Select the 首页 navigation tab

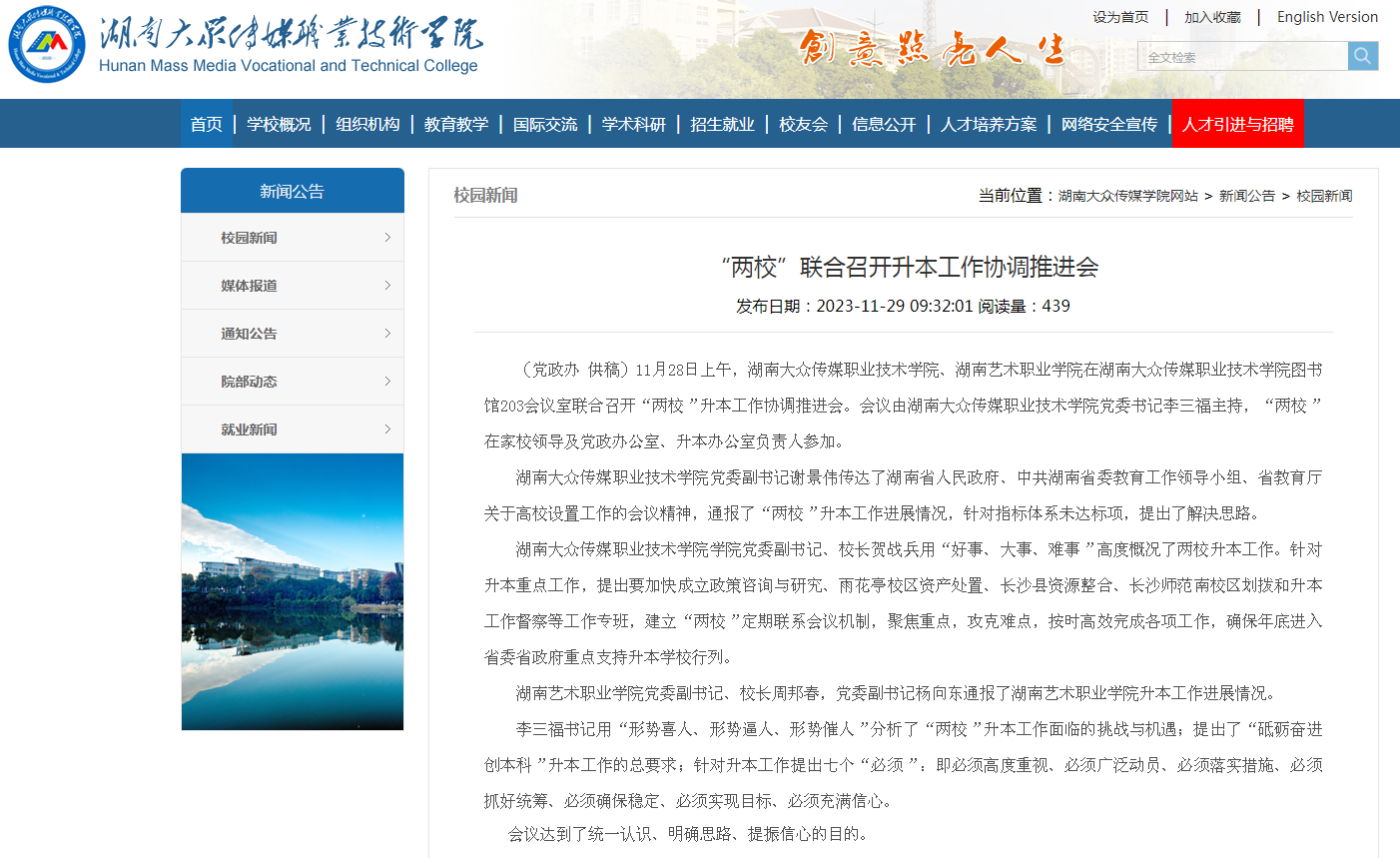pos(206,123)
